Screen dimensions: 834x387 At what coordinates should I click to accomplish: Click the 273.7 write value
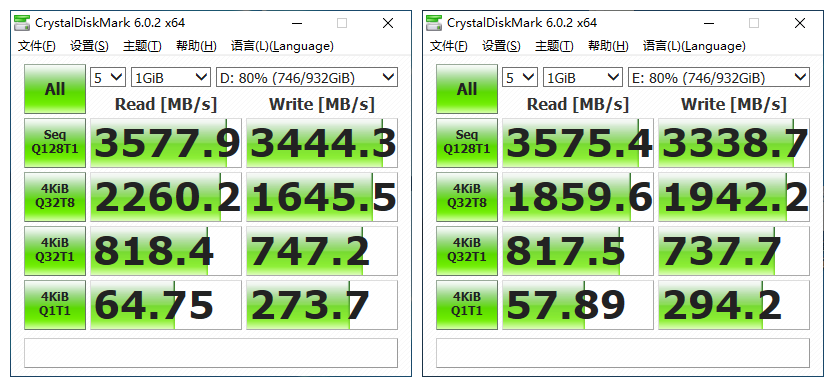coord(322,305)
